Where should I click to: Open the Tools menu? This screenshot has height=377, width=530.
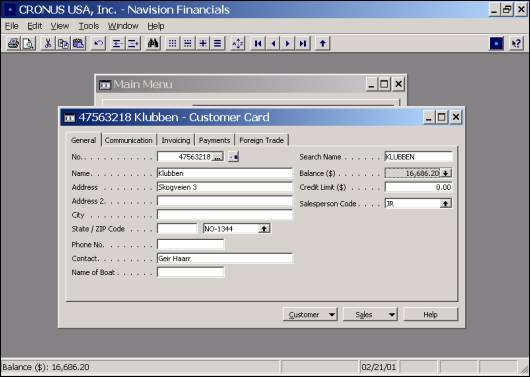coord(89,26)
